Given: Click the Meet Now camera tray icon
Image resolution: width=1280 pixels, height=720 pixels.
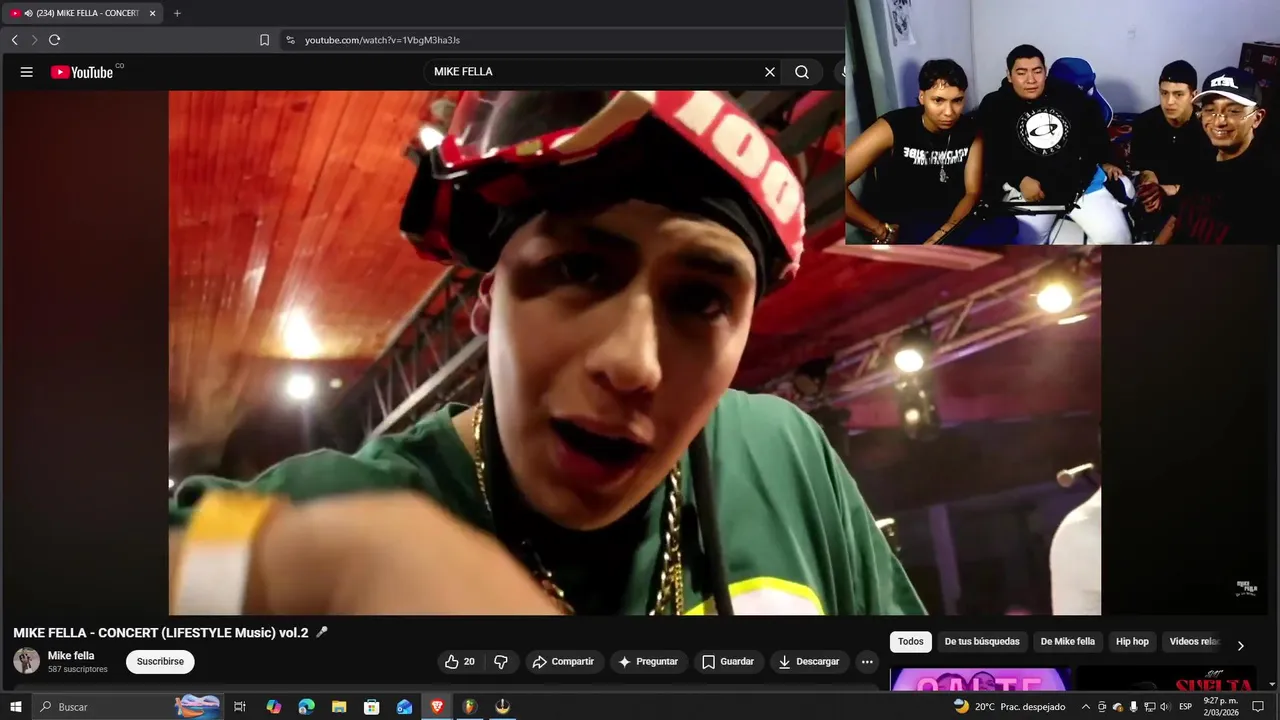Looking at the screenshot, I should (x=1102, y=706).
